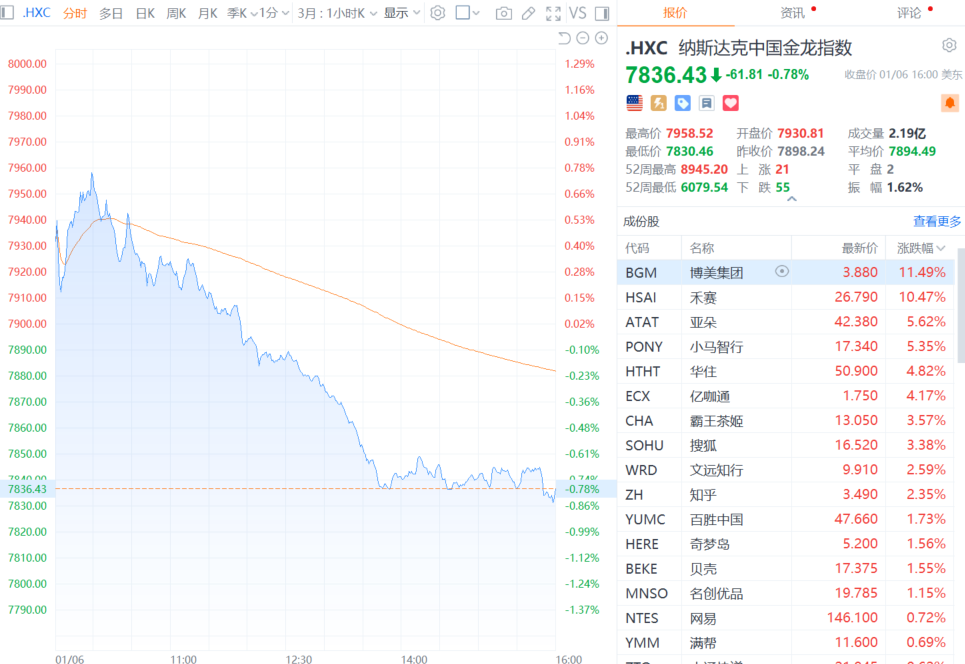Click the 7836.43 current price axis label
This screenshot has height=664, width=965.
coord(27,489)
